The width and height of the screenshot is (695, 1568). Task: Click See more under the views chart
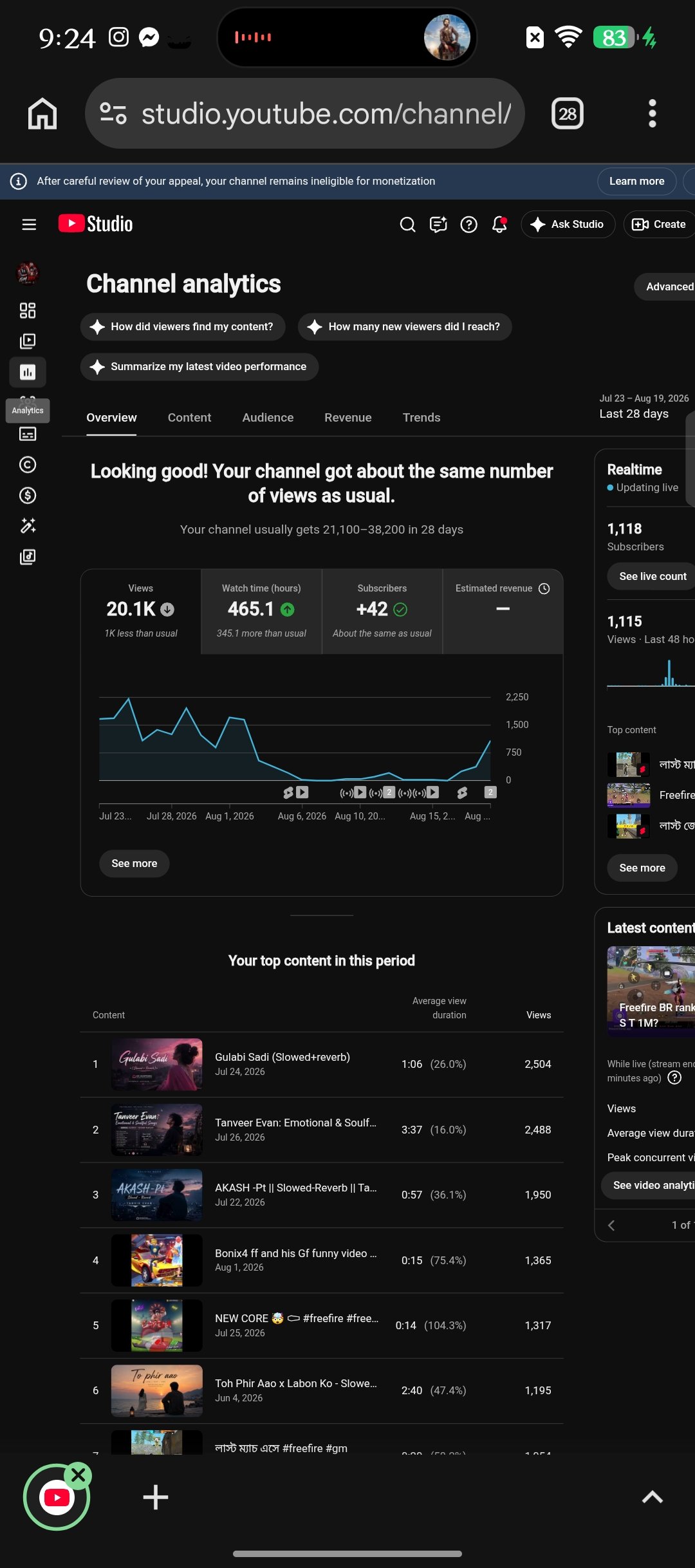pos(134,863)
